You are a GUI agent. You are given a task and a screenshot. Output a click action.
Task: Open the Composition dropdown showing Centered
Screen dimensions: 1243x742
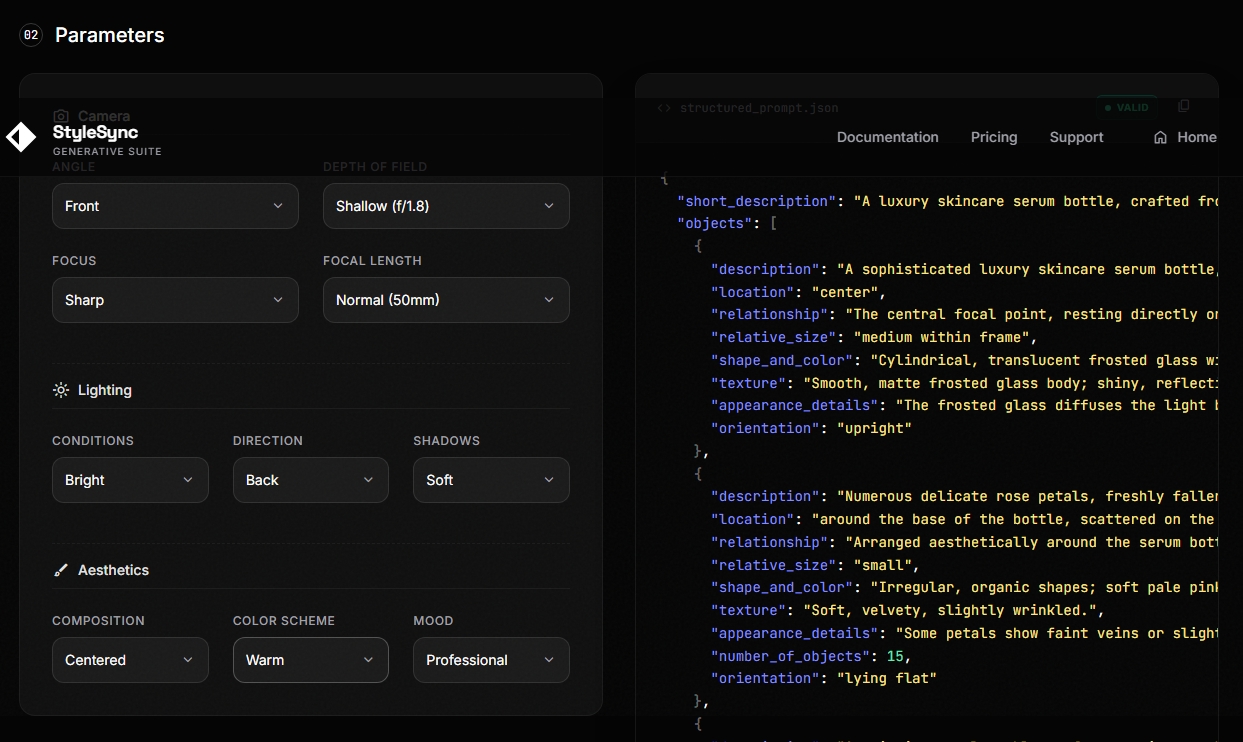(130, 660)
